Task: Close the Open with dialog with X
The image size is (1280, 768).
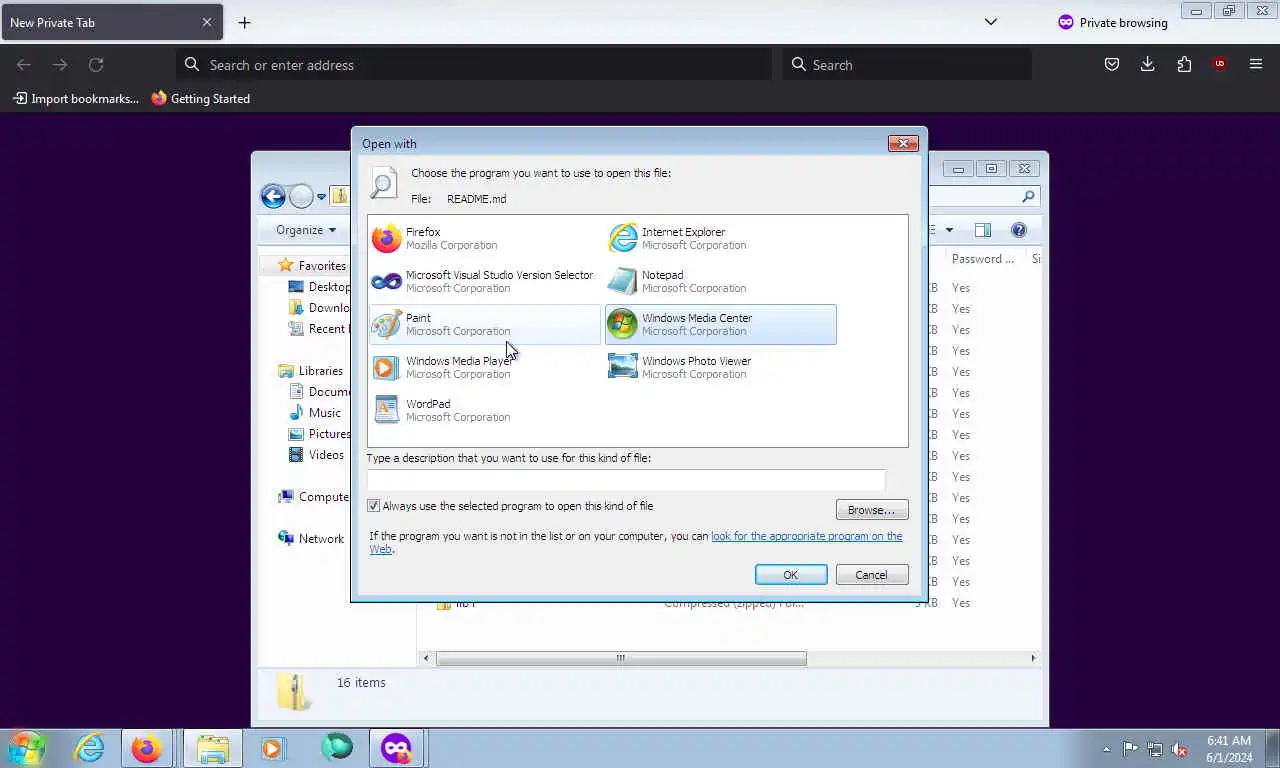Action: 903,143
